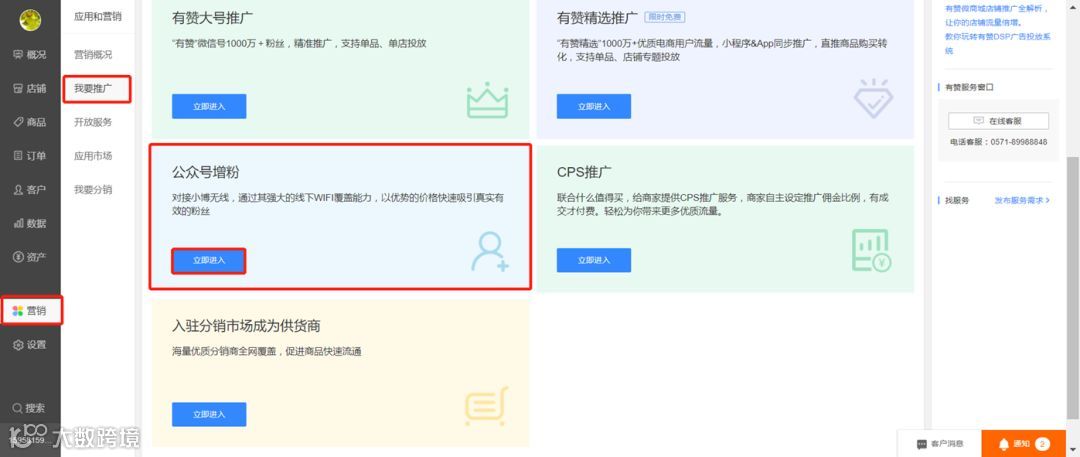Open 我要分销 submenu item
This screenshot has width=1080, height=457.
(x=93, y=190)
